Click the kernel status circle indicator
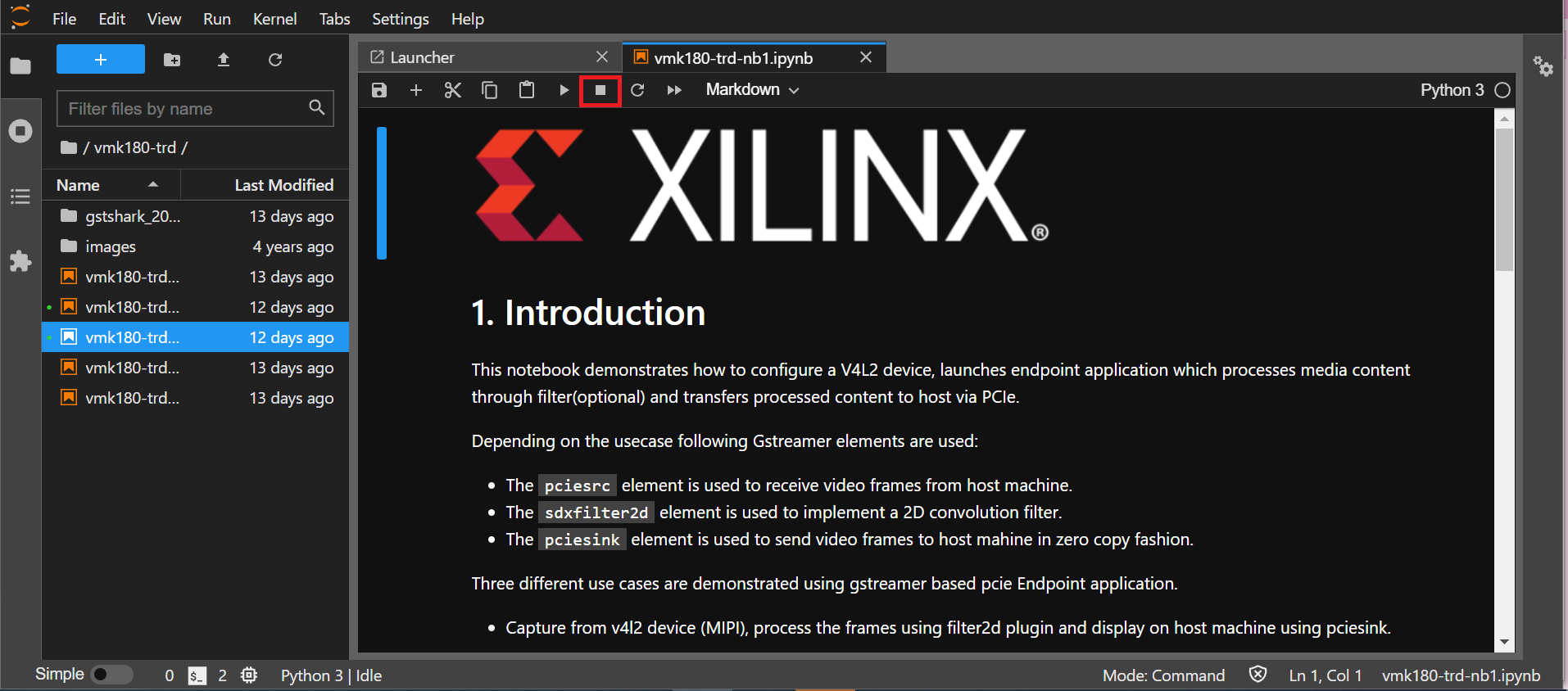The image size is (1568, 691). pyautogui.click(x=1502, y=90)
